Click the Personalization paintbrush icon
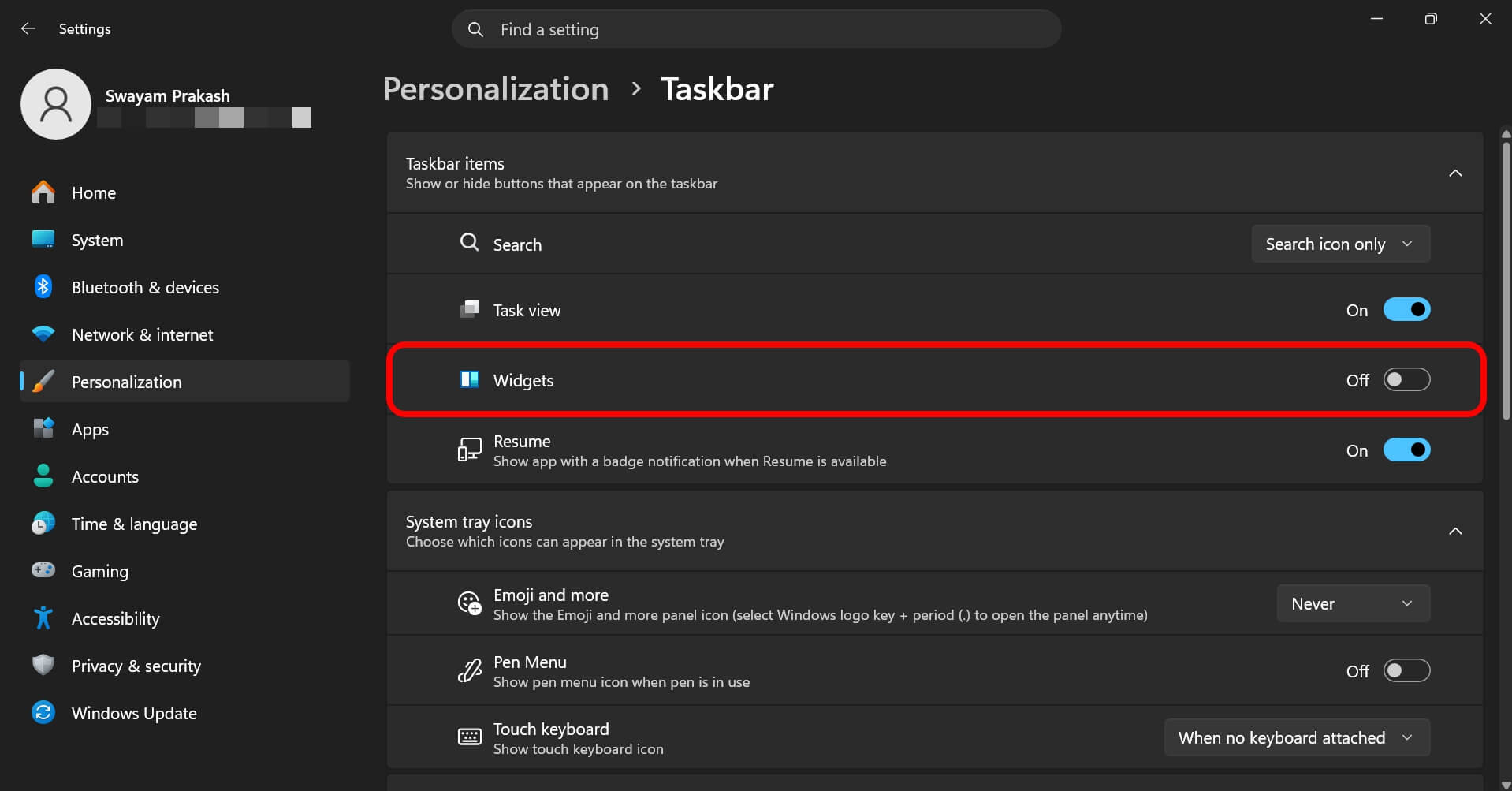The width and height of the screenshot is (1512, 791). click(43, 382)
